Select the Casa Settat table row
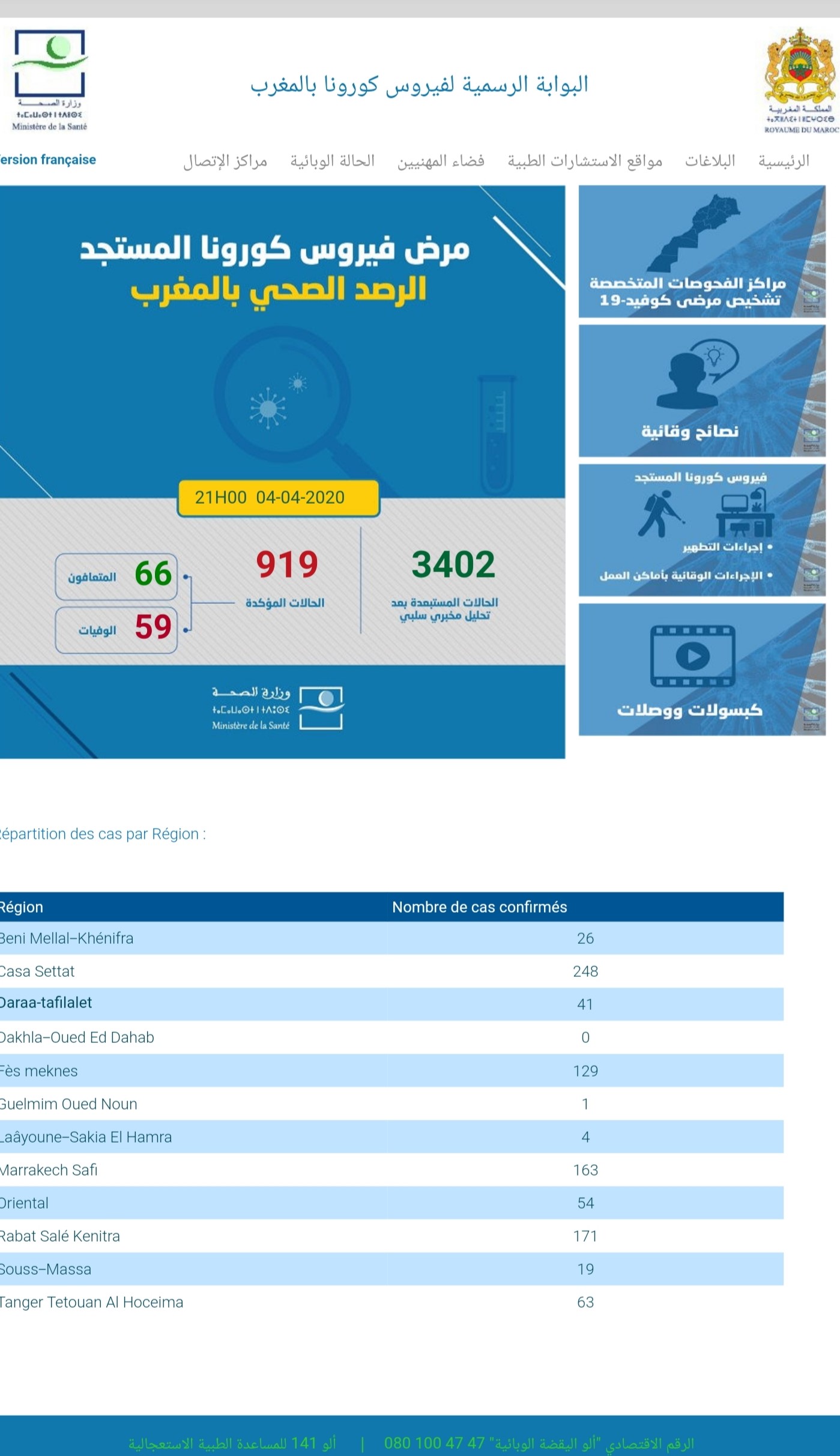The width and height of the screenshot is (840, 1456). pos(391,971)
